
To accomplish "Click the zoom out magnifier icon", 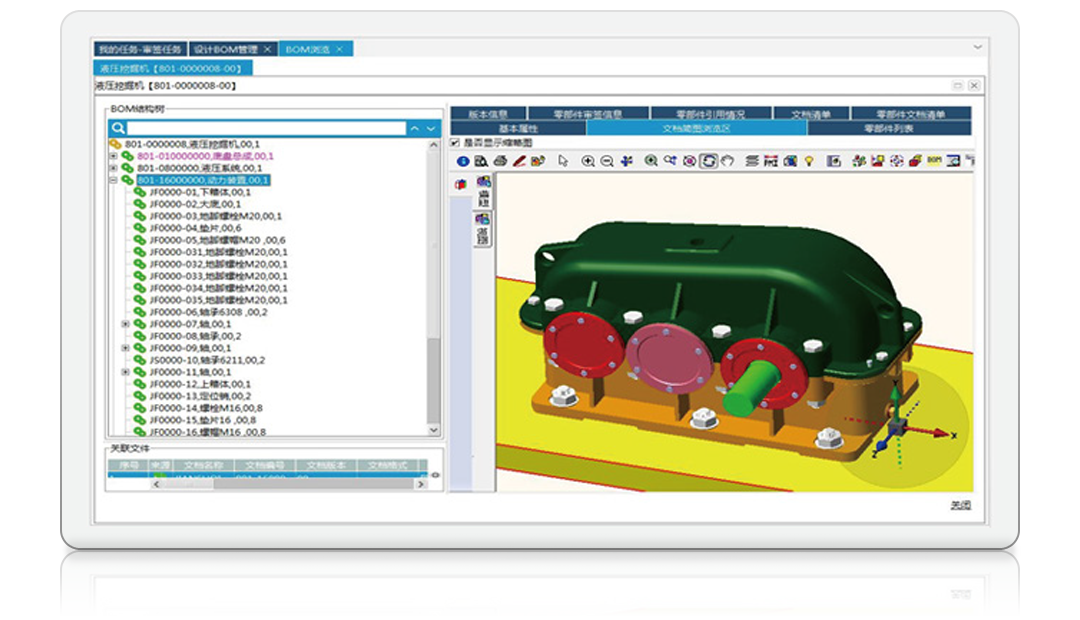I will pos(606,161).
